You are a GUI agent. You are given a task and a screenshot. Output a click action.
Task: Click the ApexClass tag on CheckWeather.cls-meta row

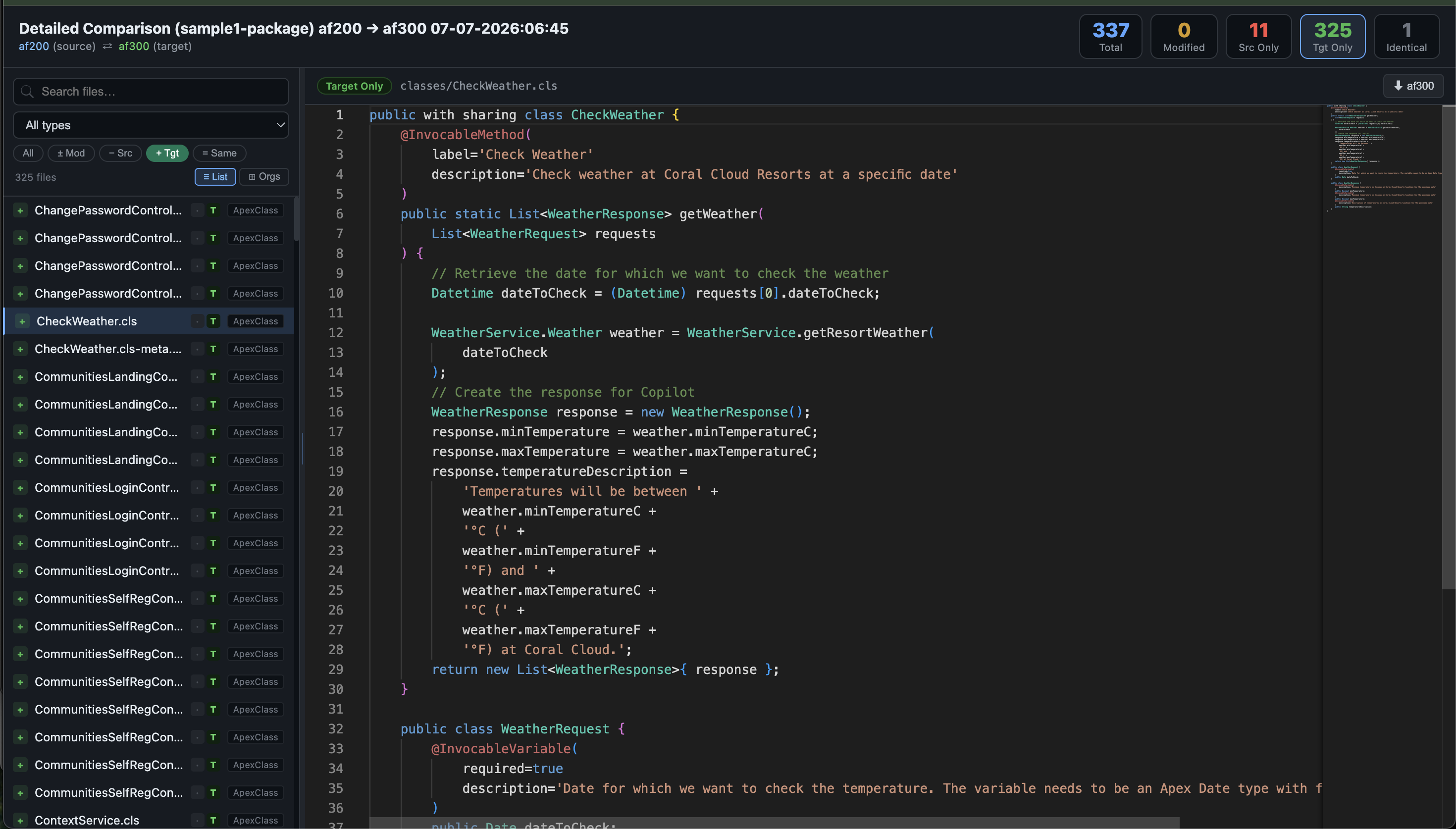tap(256, 349)
